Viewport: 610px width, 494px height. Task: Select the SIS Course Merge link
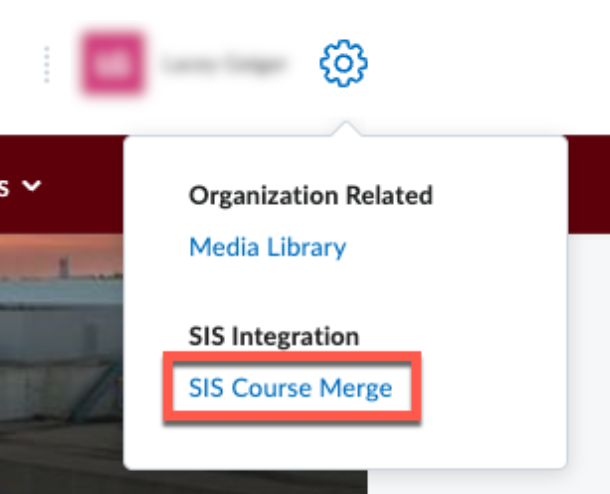pyautogui.click(x=290, y=388)
